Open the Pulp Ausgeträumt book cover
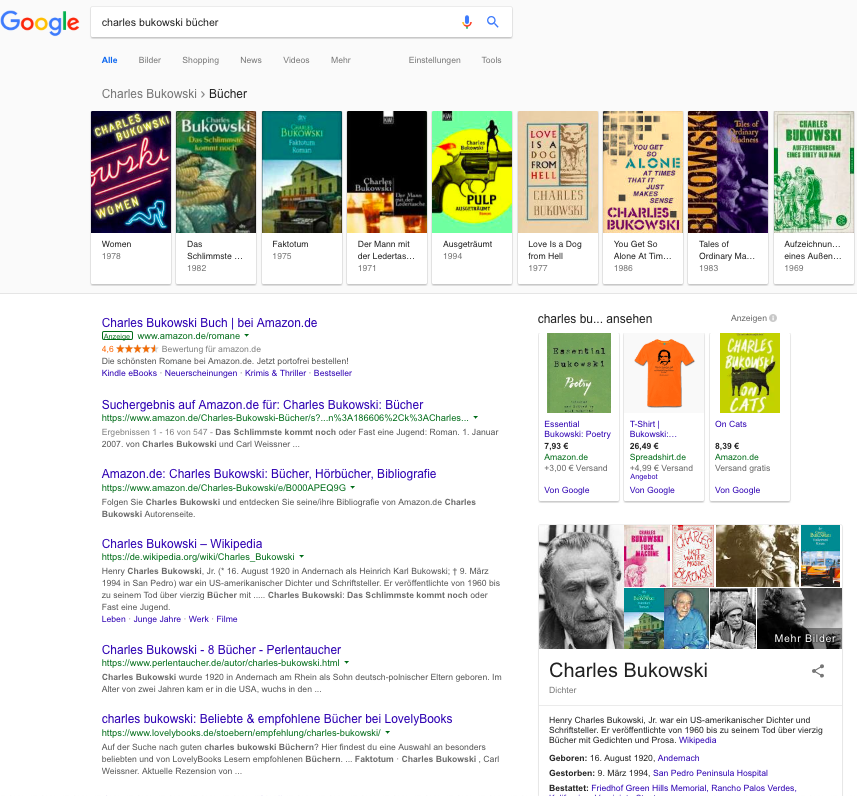This screenshot has height=796, width=857. (471, 171)
